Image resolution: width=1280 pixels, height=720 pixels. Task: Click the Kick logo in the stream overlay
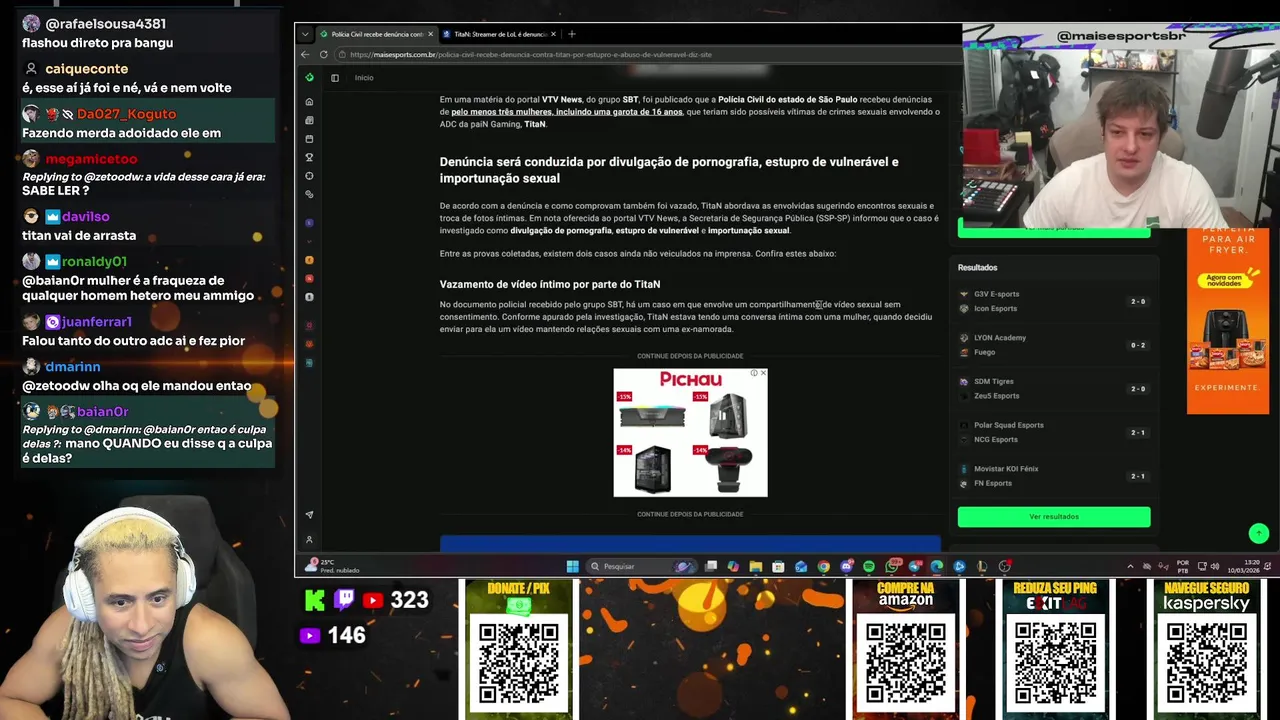(315, 600)
